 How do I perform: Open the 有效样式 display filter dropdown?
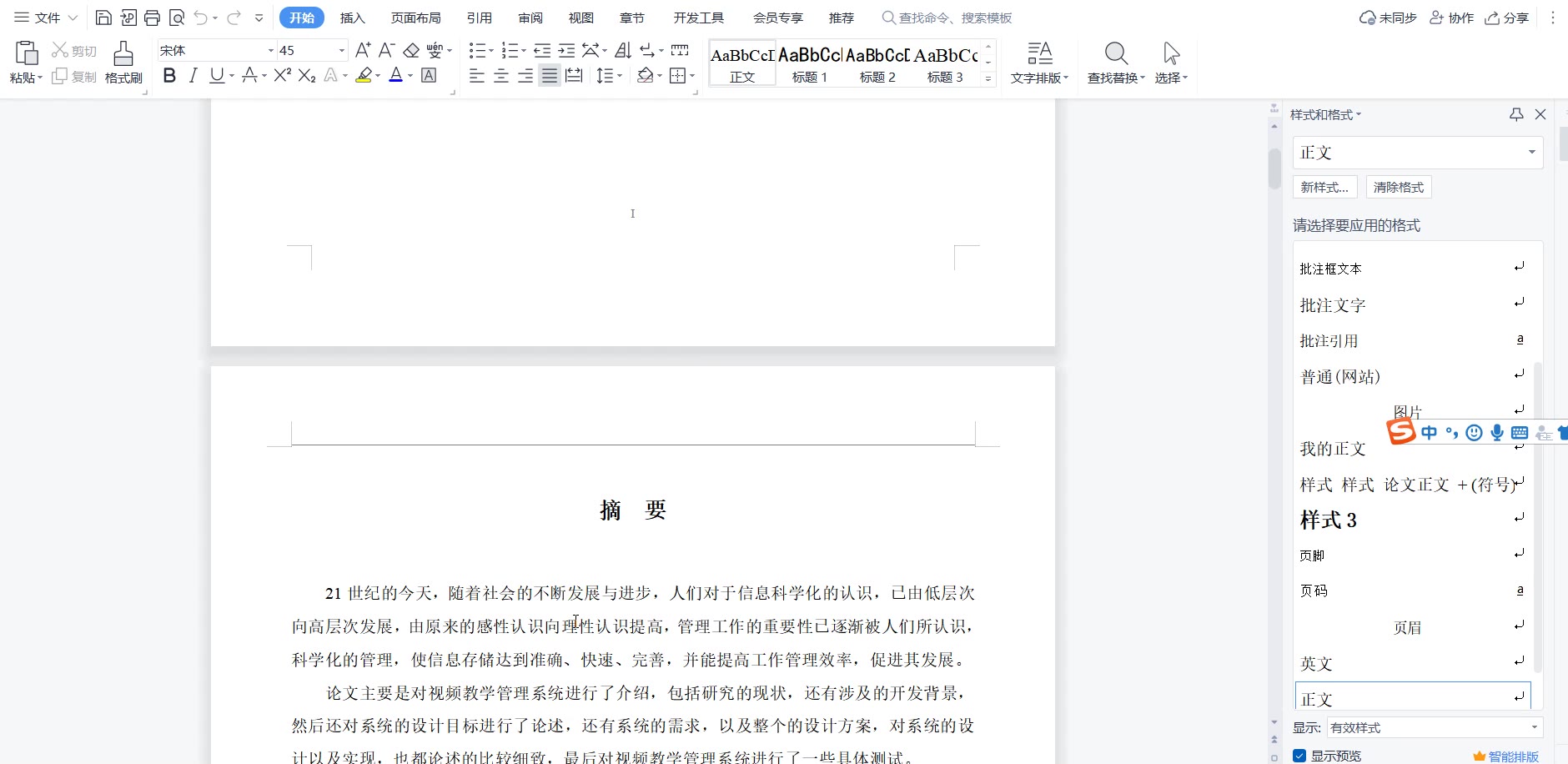pos(1534,727)
